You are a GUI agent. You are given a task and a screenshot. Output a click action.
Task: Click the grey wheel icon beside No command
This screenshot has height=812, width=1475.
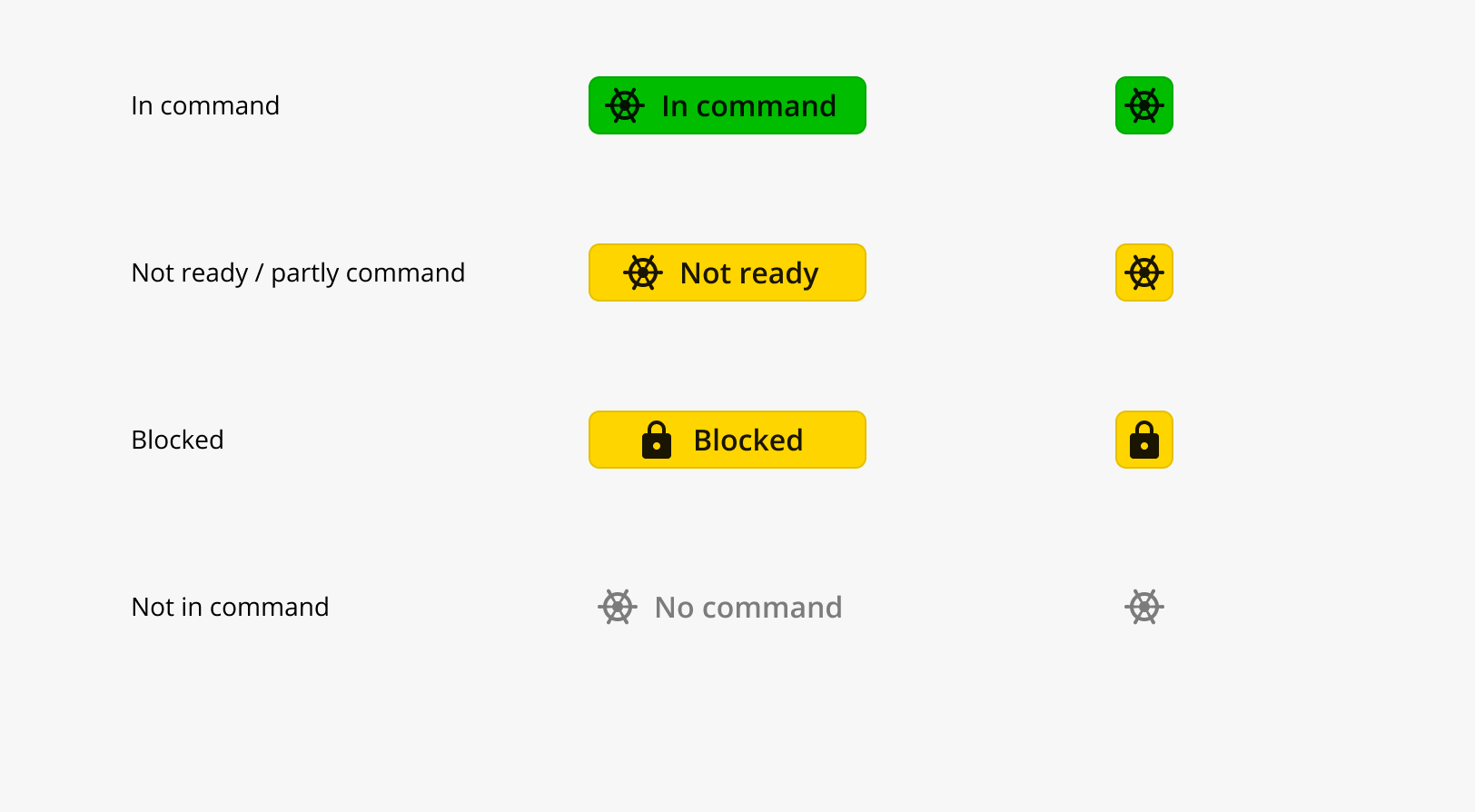point(618,607)
